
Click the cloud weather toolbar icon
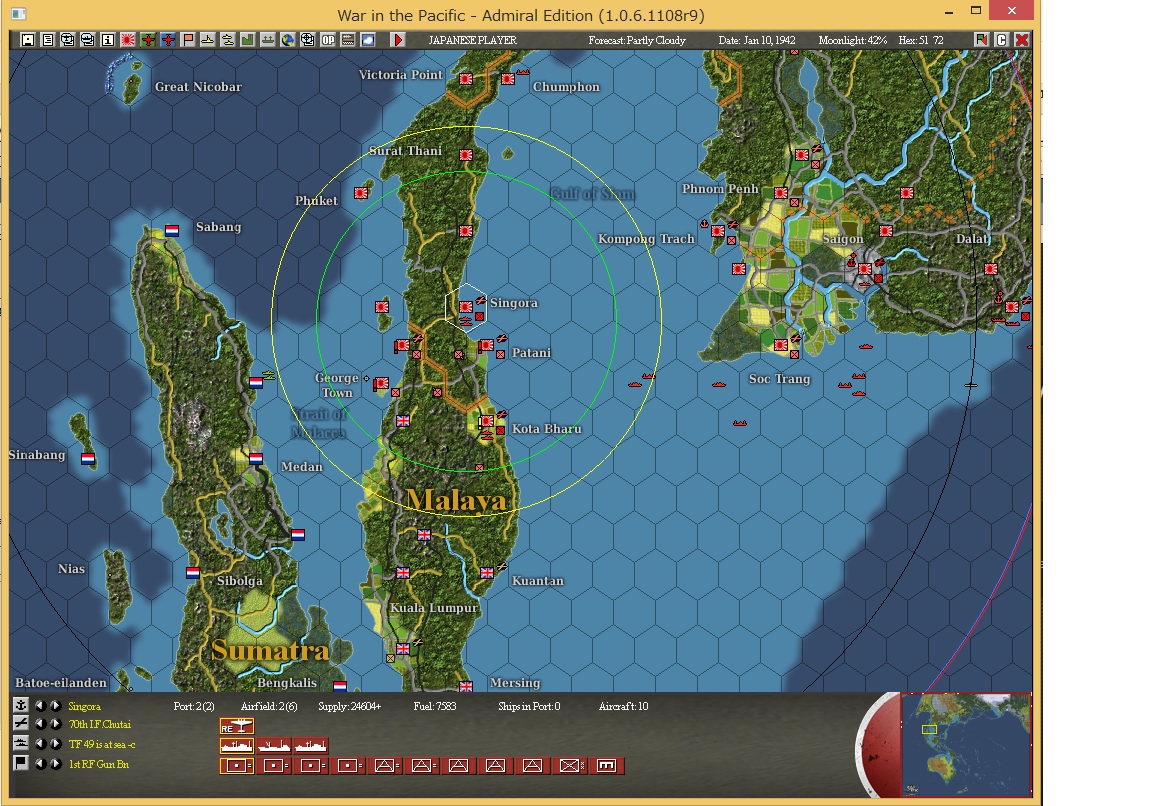pos(367,40)
